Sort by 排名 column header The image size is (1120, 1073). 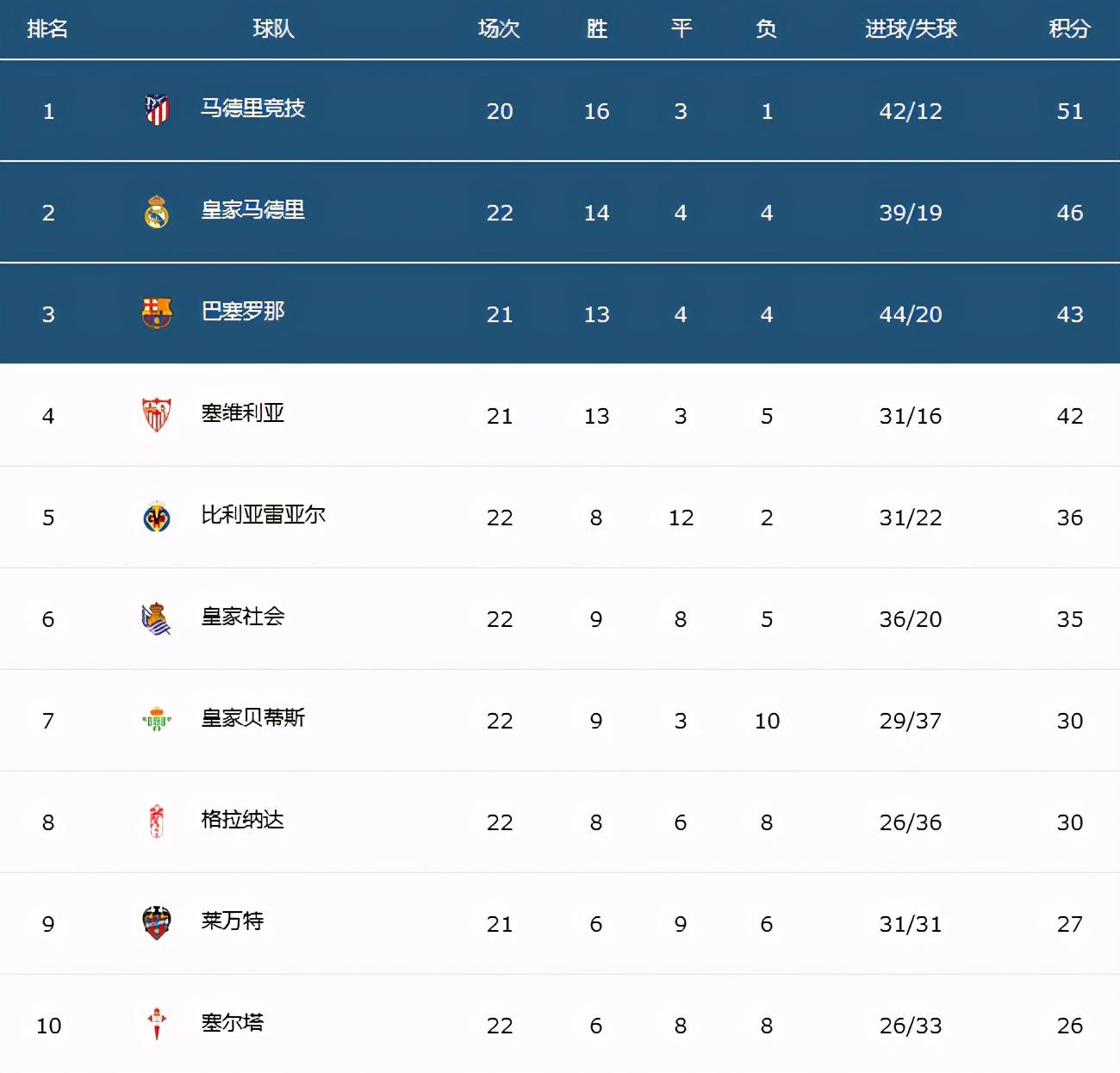[x=47, y=29]
